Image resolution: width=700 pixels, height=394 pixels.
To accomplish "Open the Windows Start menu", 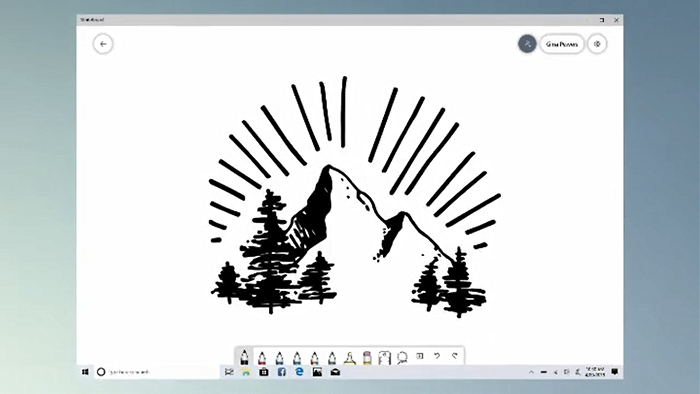I will pyautogui.click(x=85, y=372).
